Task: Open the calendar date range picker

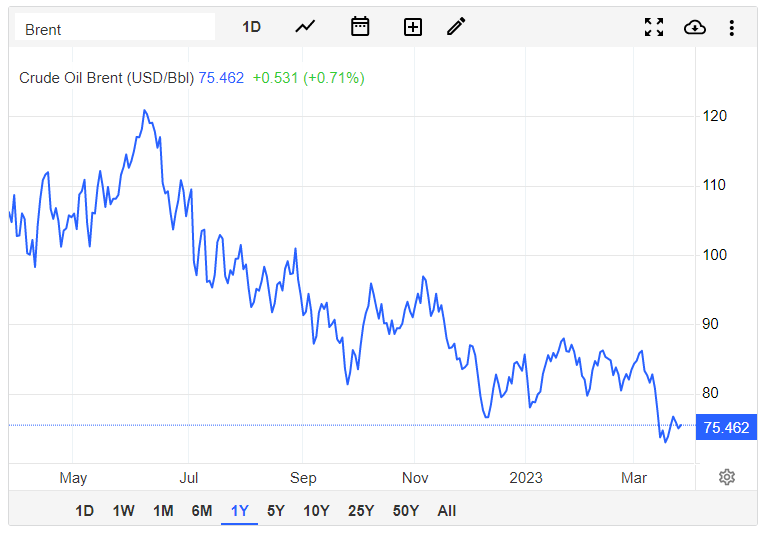Action: click(x=360, y=26)
